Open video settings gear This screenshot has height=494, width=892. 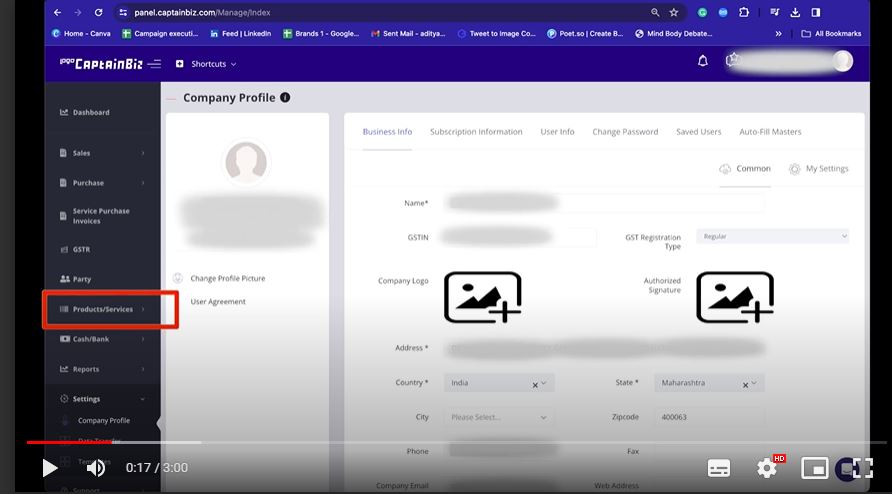coord(767,468)
